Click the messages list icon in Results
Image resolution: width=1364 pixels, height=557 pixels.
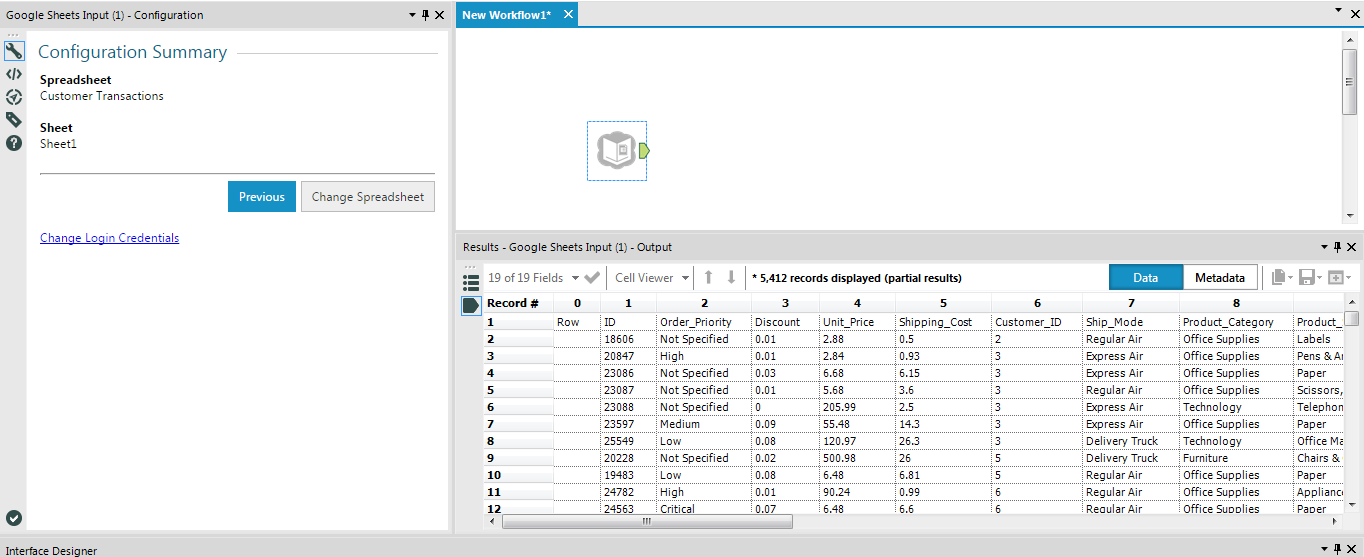point(471,283)
